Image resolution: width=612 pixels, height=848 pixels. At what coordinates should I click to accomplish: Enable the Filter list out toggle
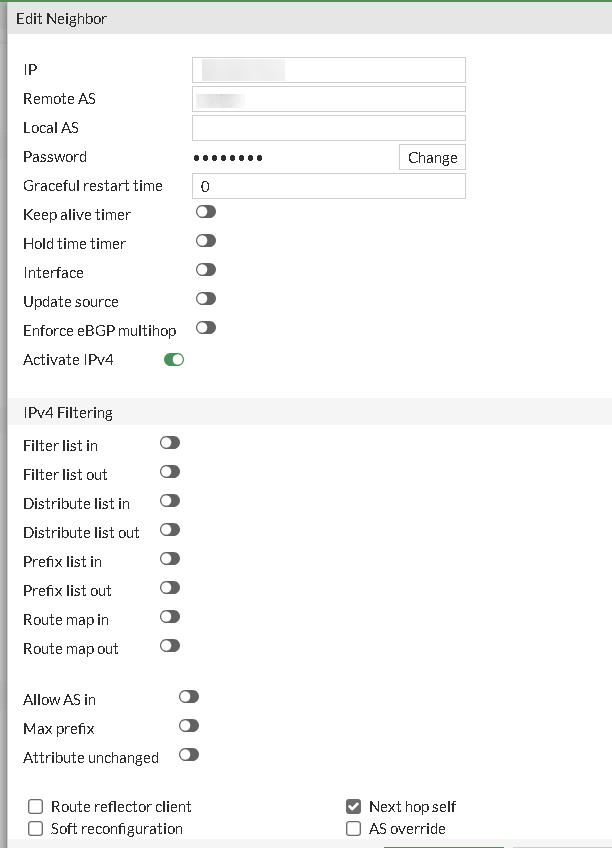coord(169,472)
